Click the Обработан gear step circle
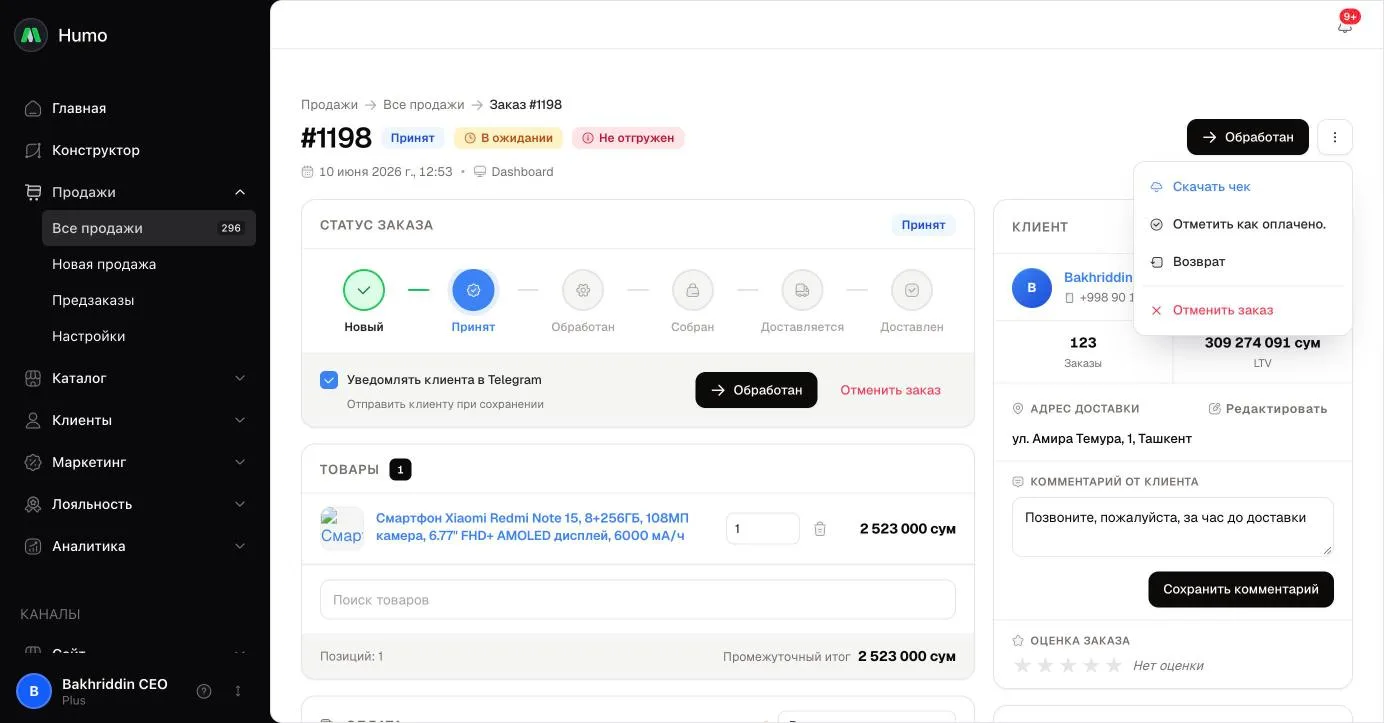 click(x=583, y=290)
